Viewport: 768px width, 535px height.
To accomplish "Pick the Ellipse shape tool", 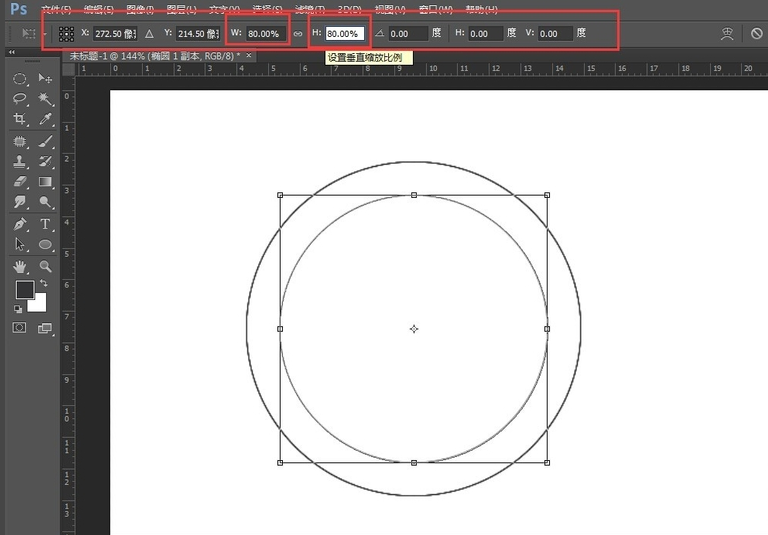I will click(45, 245).
